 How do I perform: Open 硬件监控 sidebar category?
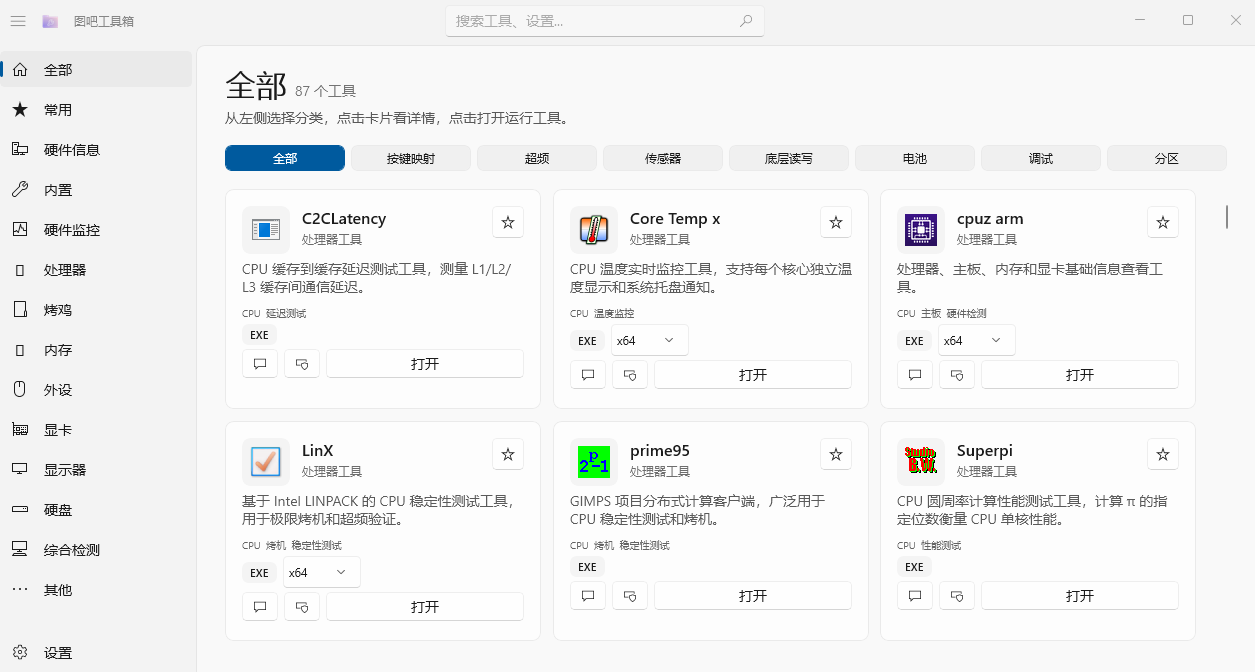pyautogui.click(x=96, y=230)
